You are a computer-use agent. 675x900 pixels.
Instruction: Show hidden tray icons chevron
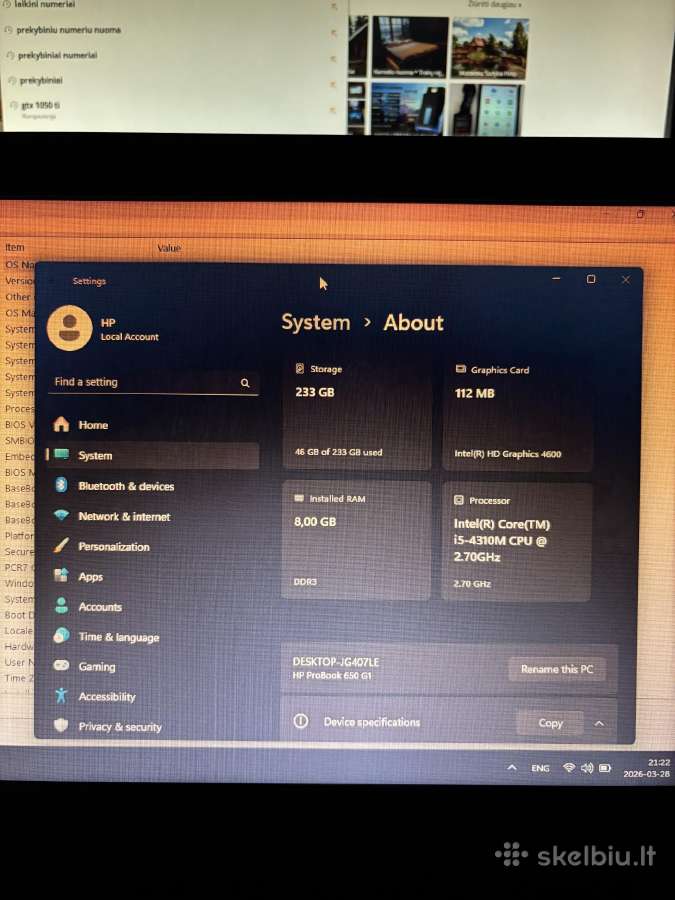pyautogui.click(x=512, y=767)
